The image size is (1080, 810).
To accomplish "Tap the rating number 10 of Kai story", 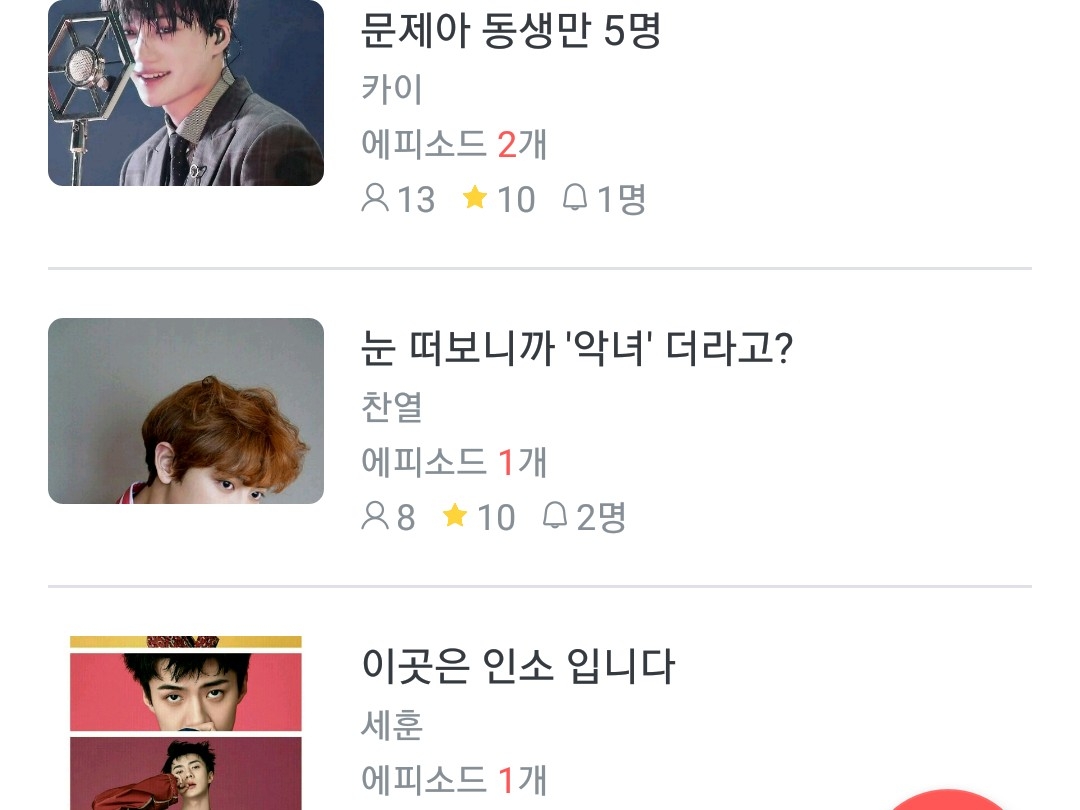I will (516, 200).
